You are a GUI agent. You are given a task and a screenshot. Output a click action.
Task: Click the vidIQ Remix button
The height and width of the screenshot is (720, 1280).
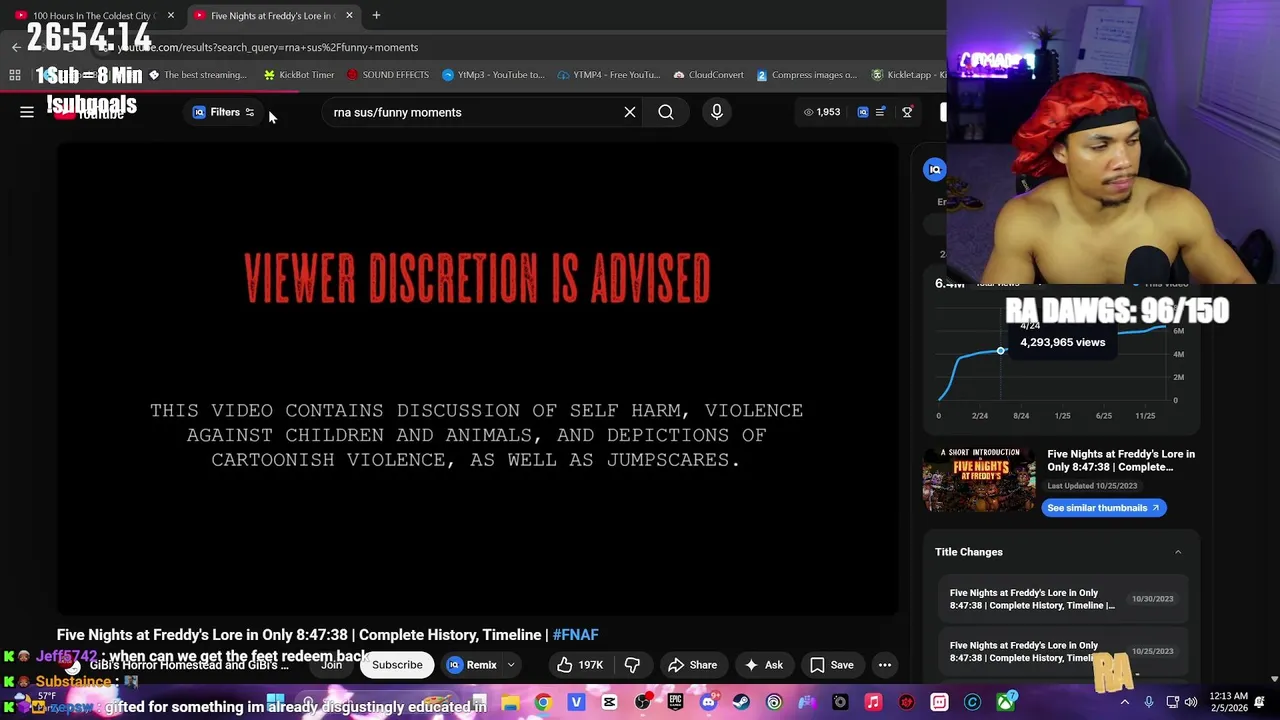tap(472, 665)
